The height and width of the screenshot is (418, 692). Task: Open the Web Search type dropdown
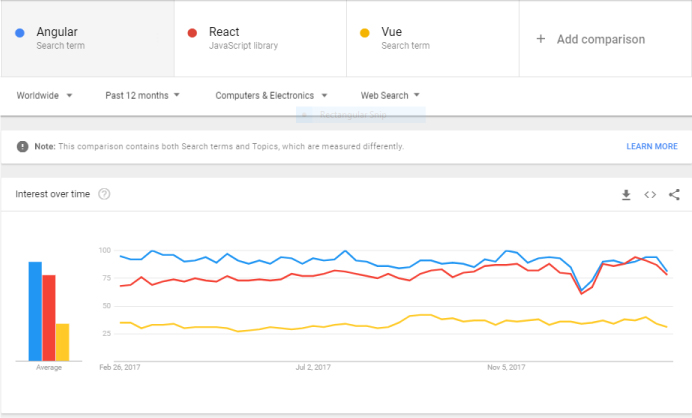pos(390,95)
